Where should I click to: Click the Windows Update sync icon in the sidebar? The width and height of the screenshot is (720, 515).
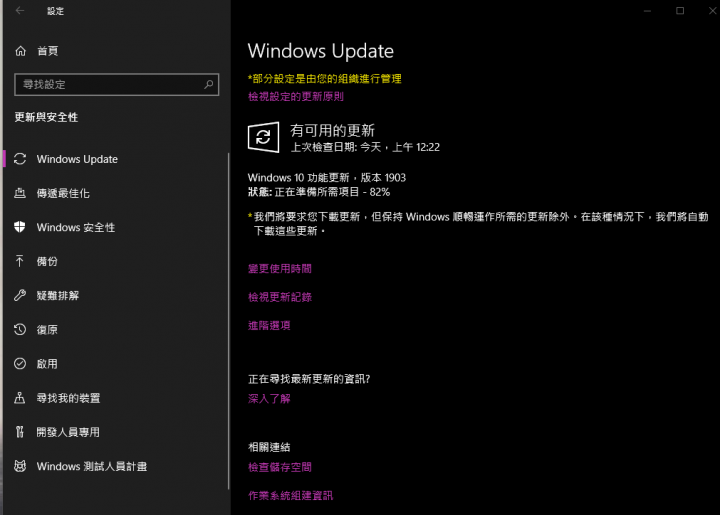(x=20, y=159)
